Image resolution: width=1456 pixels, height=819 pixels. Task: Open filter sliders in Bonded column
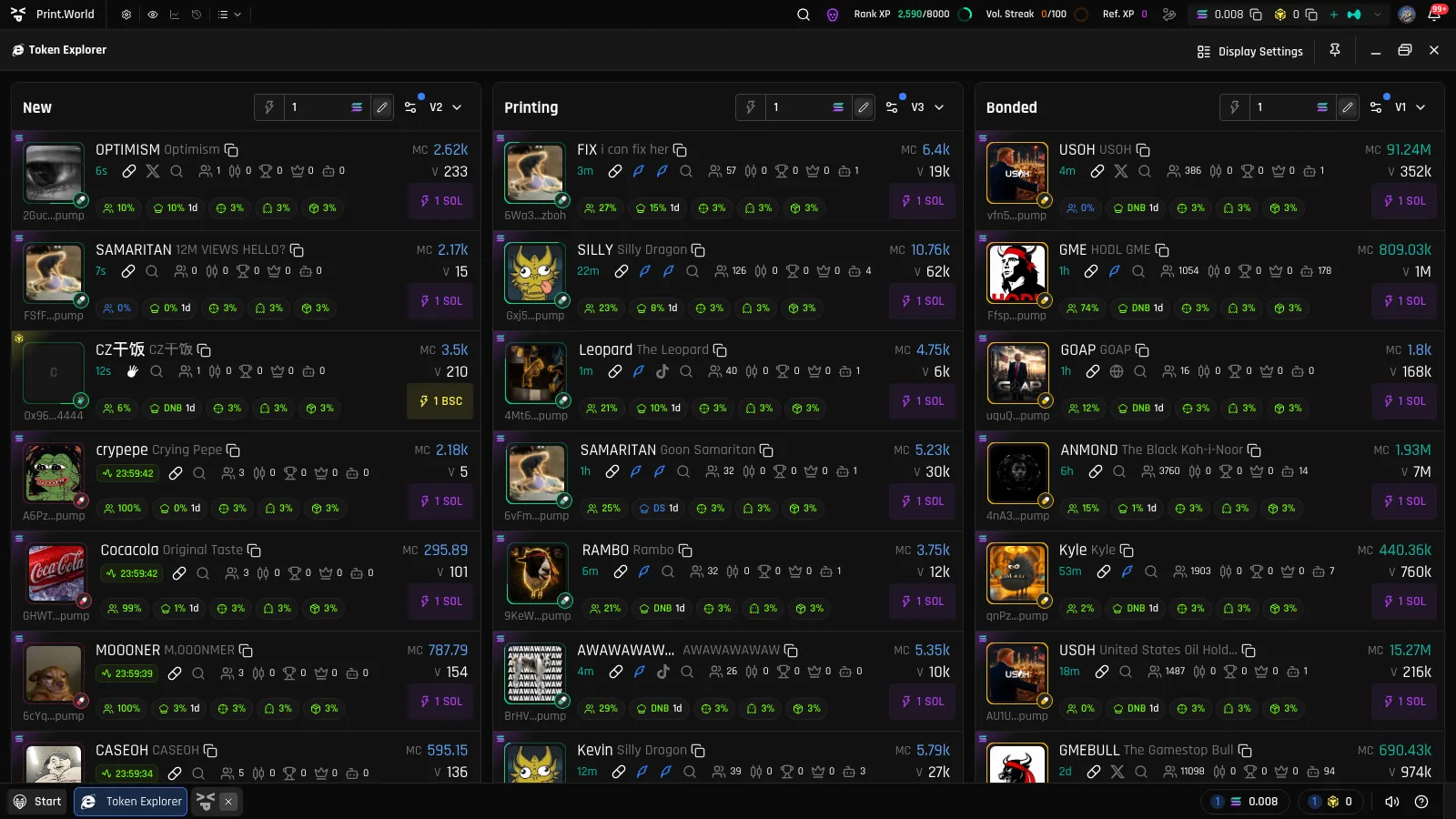click(x=1376, y=107)
